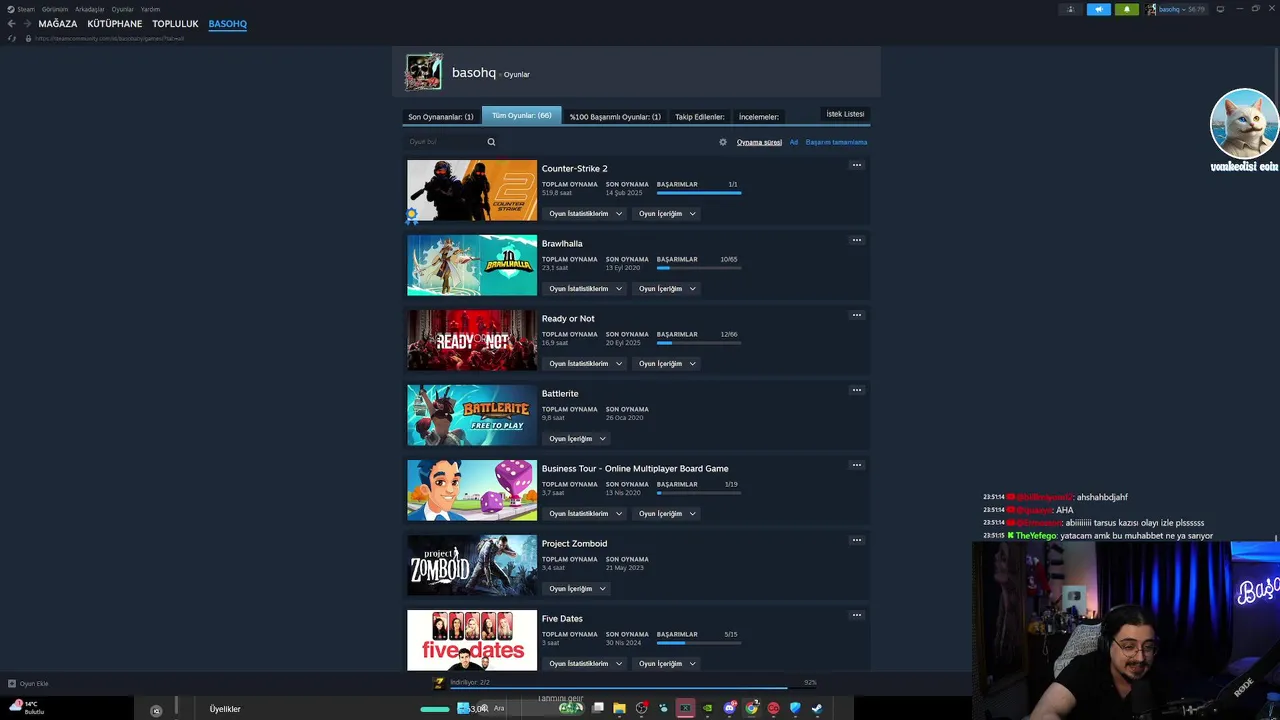Screen dimensions: 1280x720
Task: Sort games by Oynama süresi
Action: pos(759,142)
